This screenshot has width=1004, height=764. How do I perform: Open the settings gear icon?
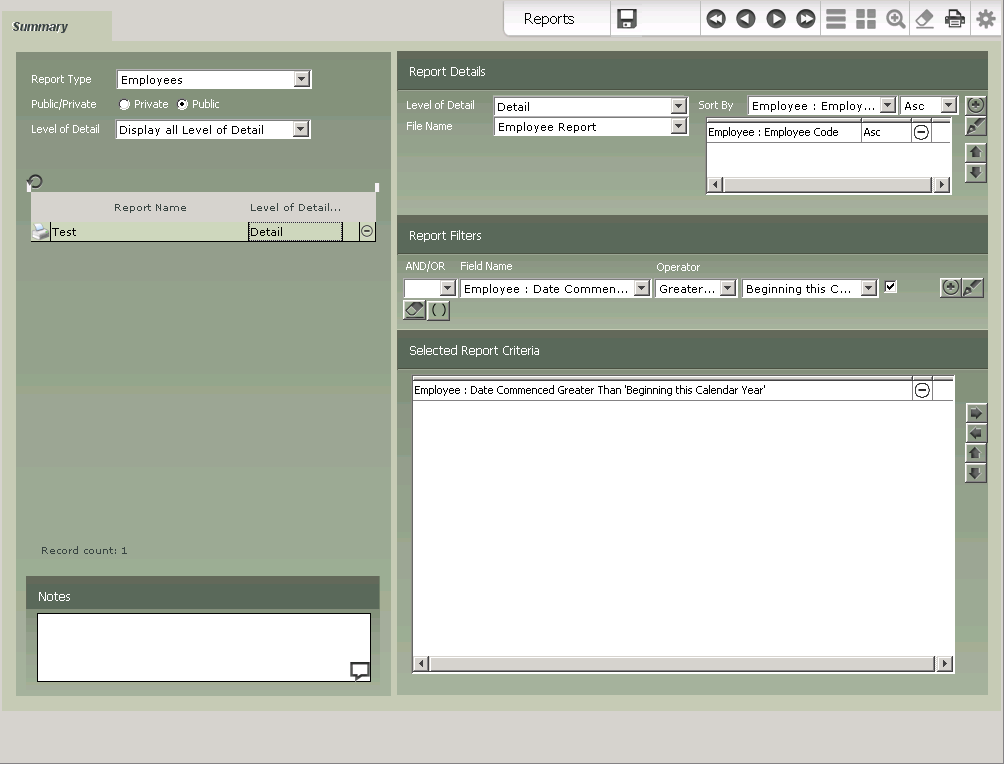coord(985,19)
